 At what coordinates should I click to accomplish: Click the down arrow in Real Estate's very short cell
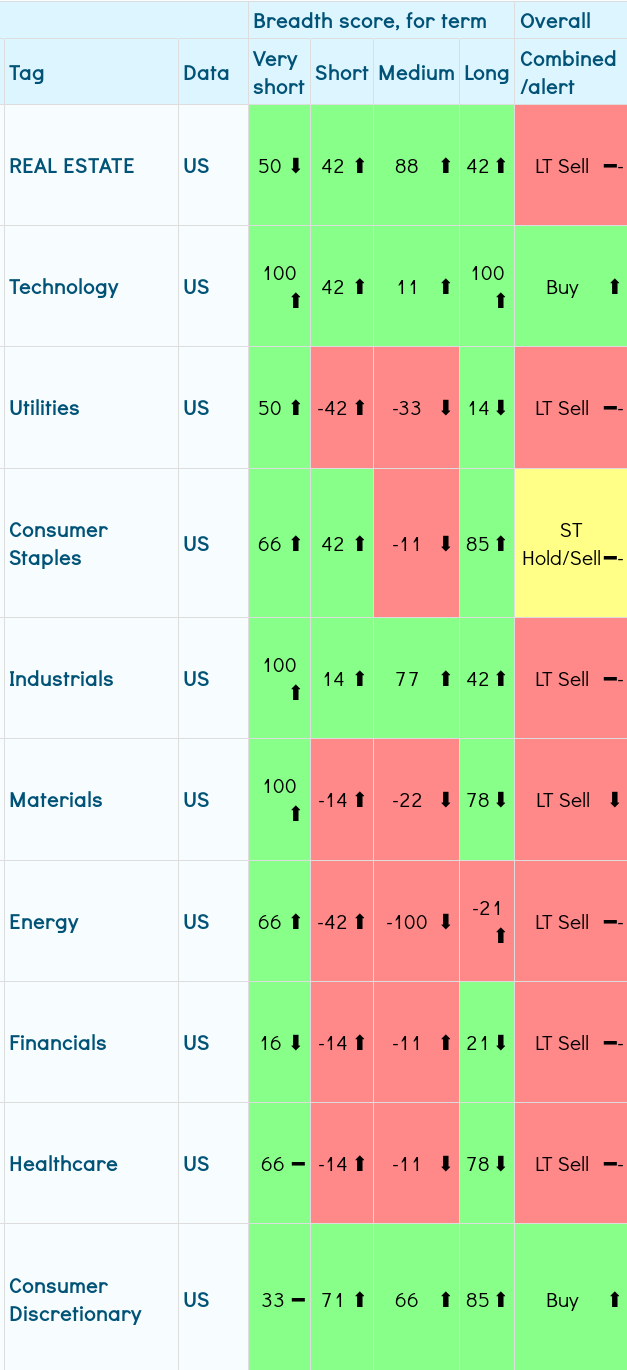[296, 166]
